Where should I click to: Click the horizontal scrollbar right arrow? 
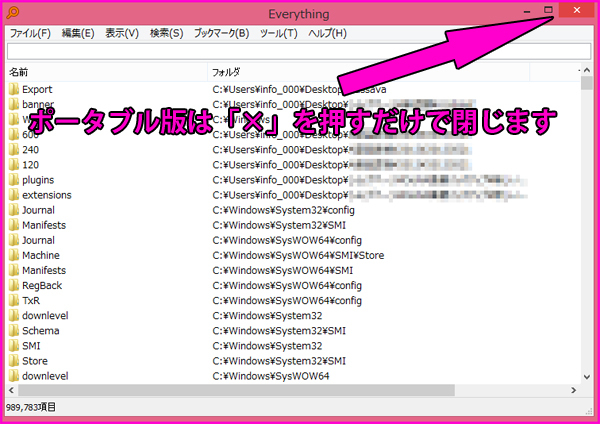pos(574,390)
